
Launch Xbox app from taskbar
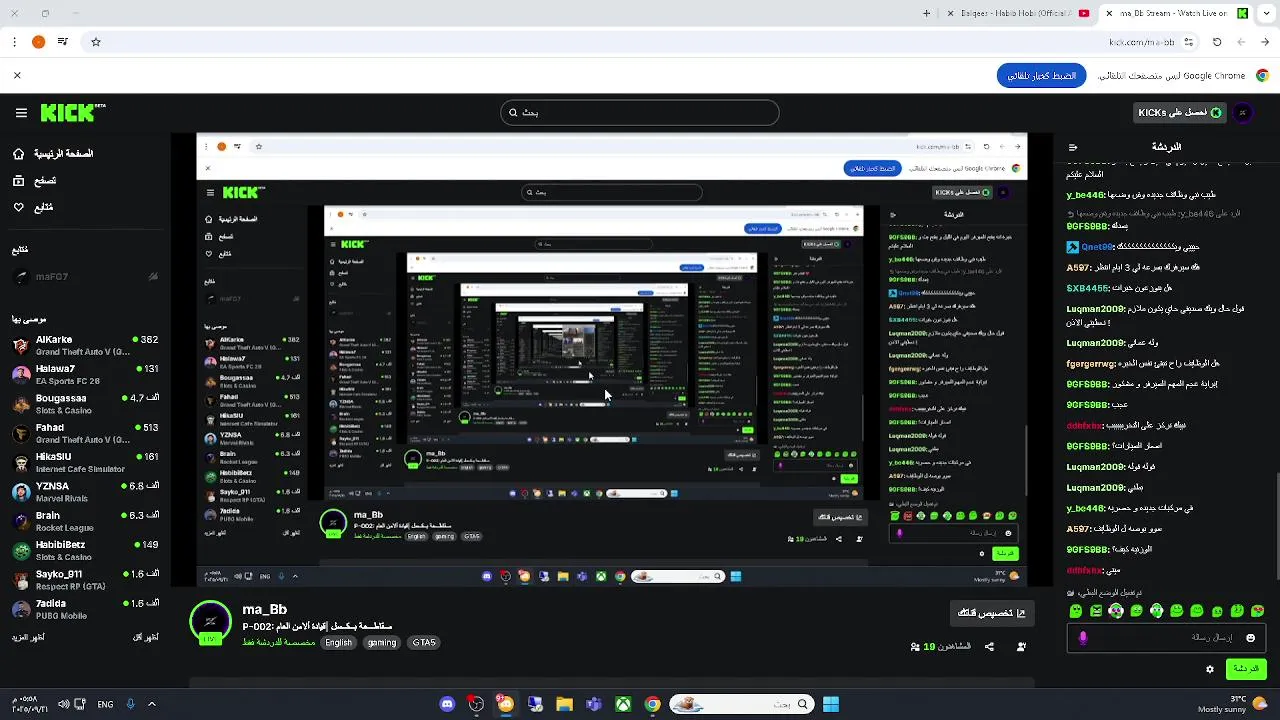tap(623, 704)
